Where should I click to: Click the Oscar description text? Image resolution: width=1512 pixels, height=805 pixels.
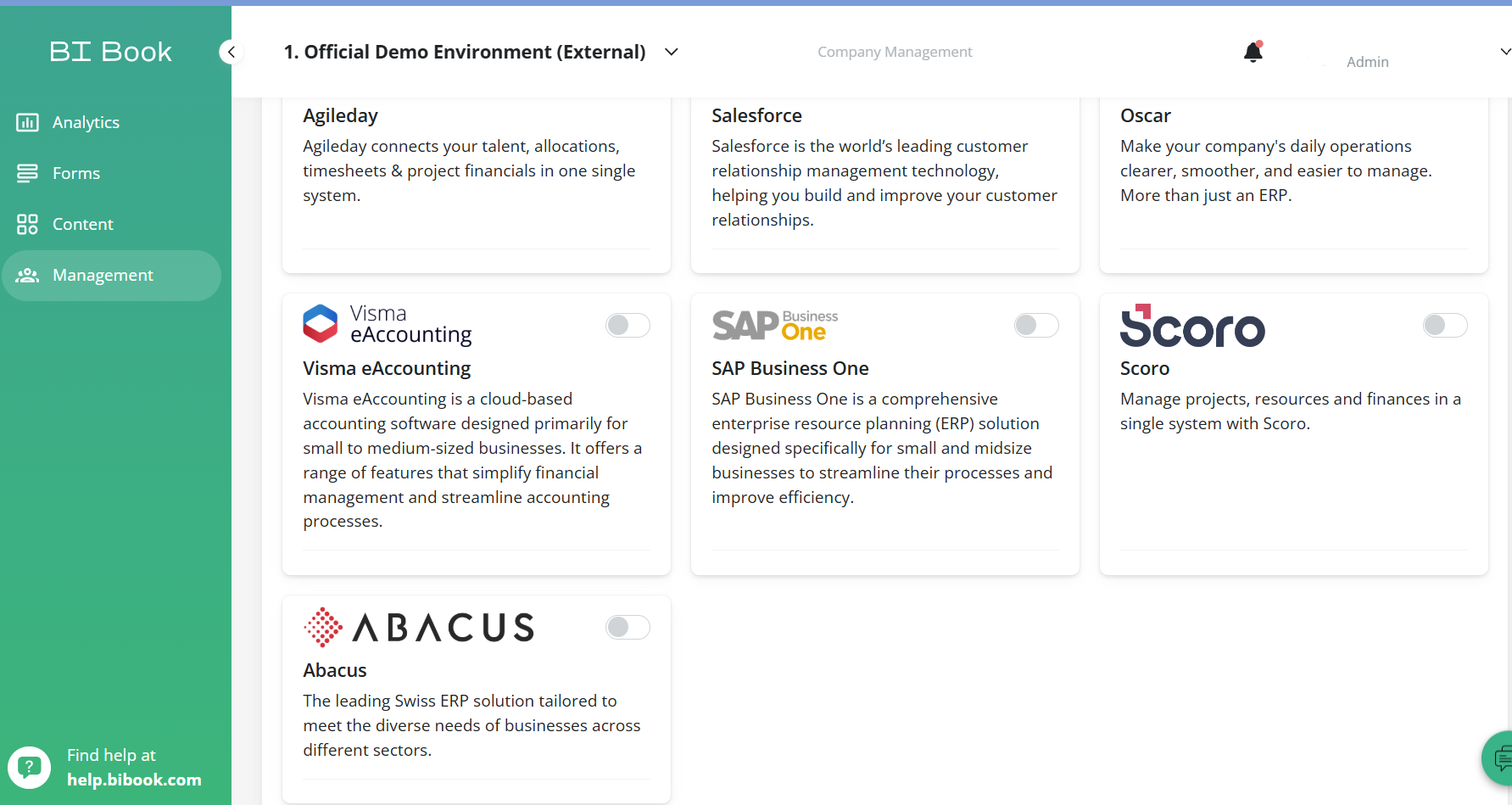(1276, 171)
